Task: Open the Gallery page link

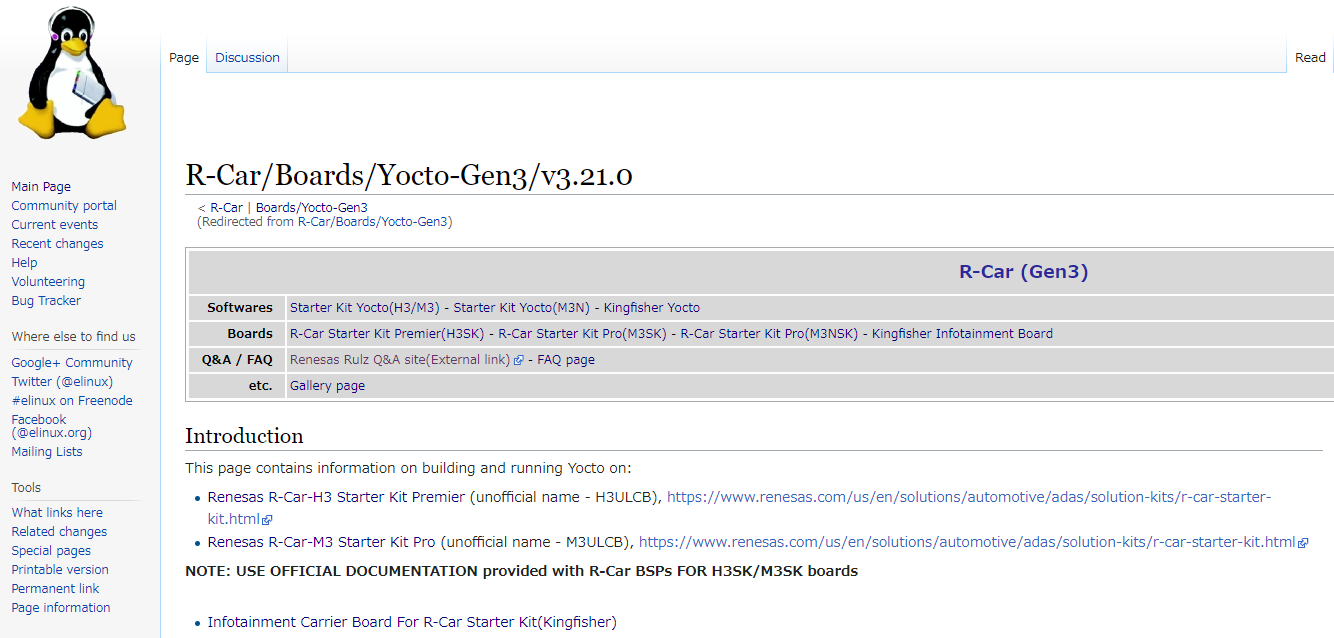Action: pyautogui.click(x=327, y=386)
